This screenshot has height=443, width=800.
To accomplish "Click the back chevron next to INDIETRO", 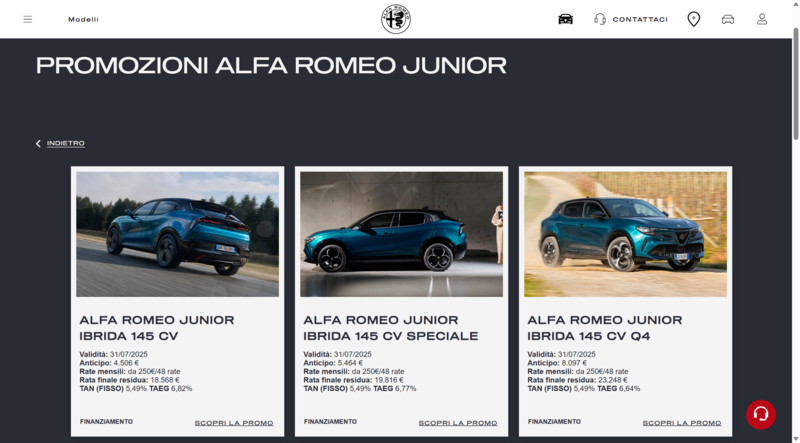I will coord(38,143).
